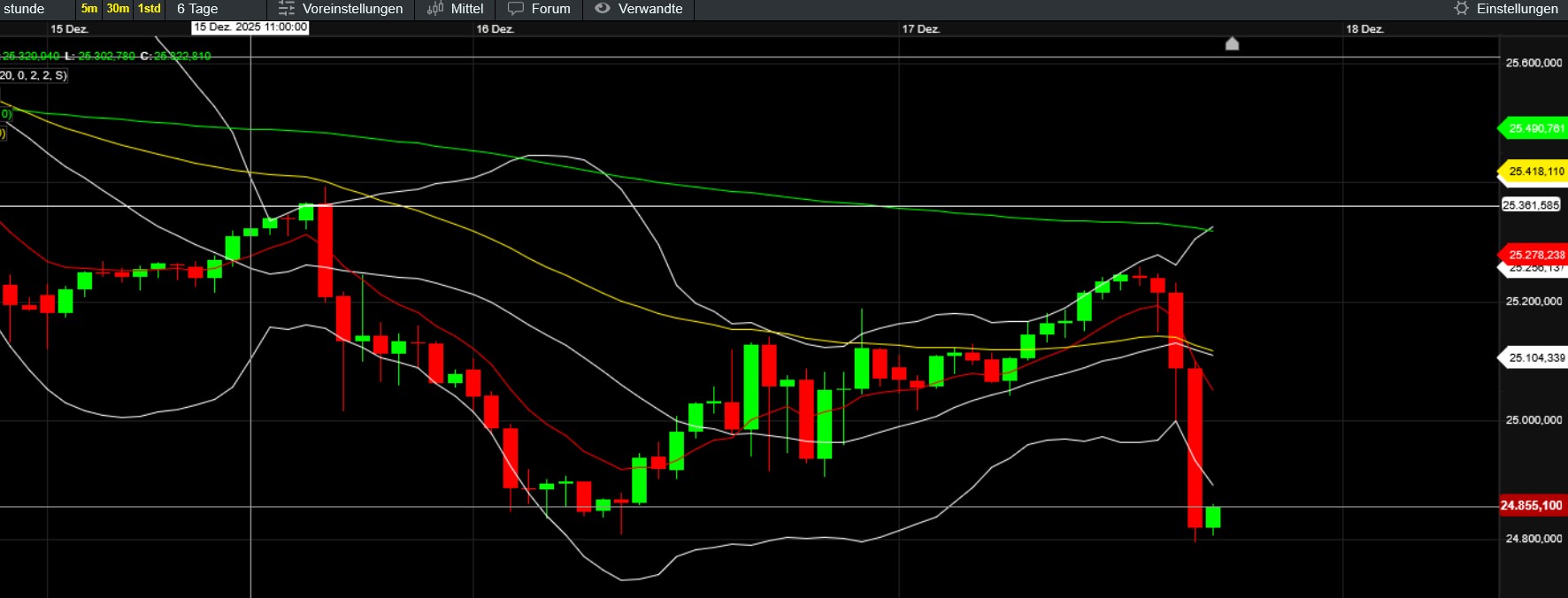This screenshot has height=598, width=1568.
Task: Click the 24.855,100 current price label
Action: (x=1532, y=506)
